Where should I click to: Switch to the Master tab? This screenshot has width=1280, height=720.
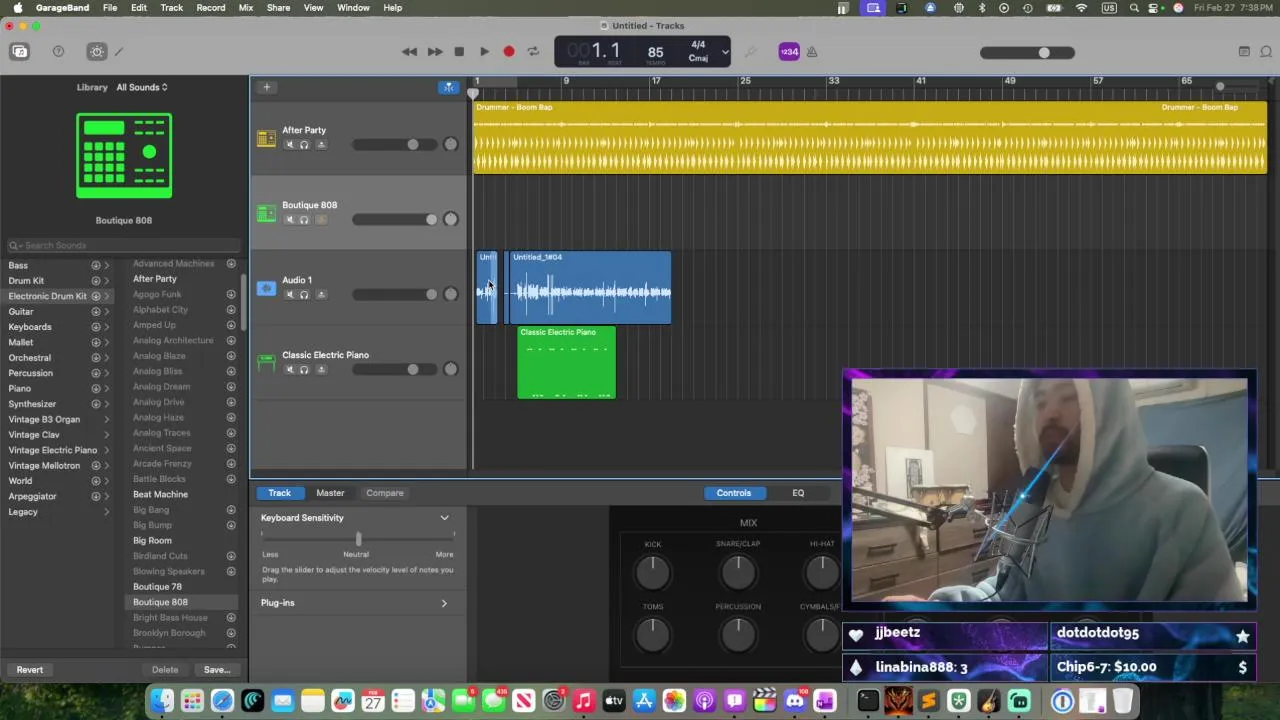coord(330,493)
